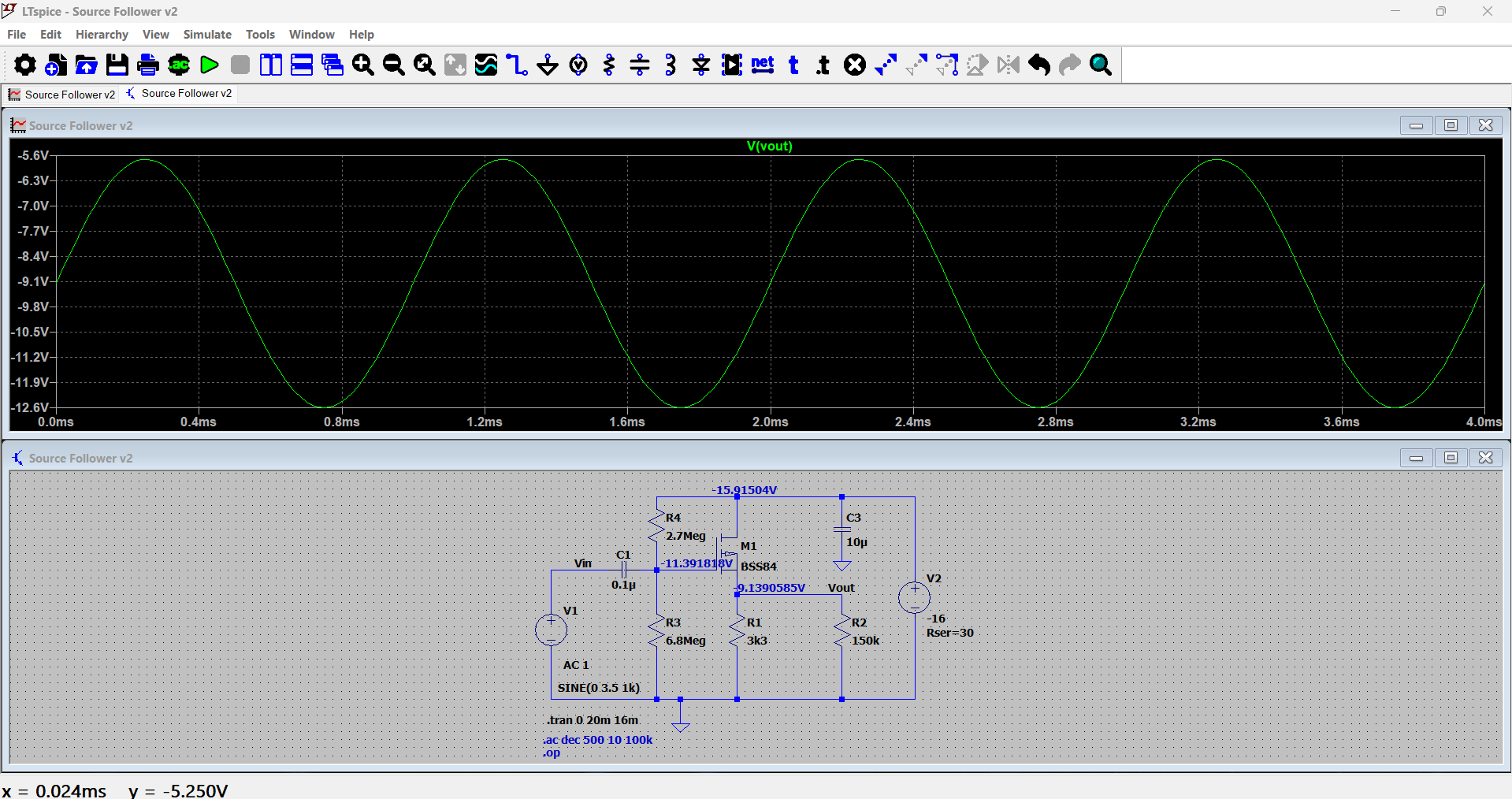1512x799 pixels.
Task: Open the Simulate menu
Action: click(207, 35)
